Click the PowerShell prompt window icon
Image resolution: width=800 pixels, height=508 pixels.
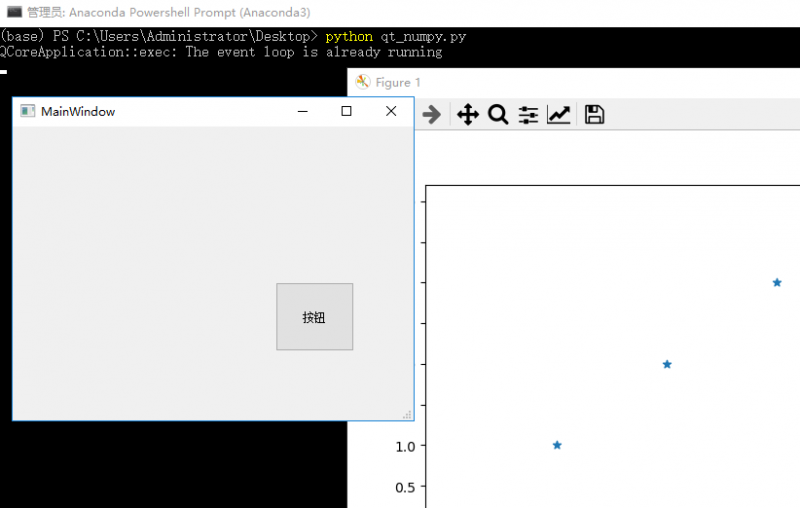(x=14, y=13)
